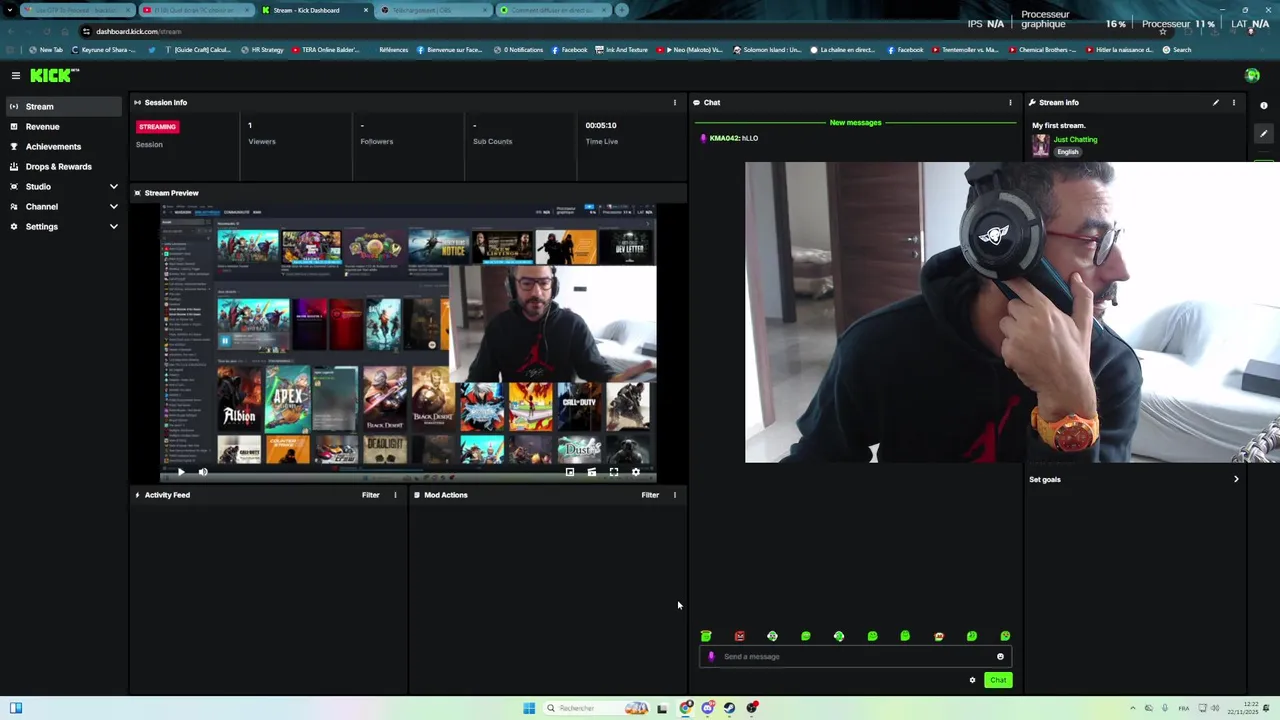
Task: Click the halo green Kick emote
Action: point(706,636)
